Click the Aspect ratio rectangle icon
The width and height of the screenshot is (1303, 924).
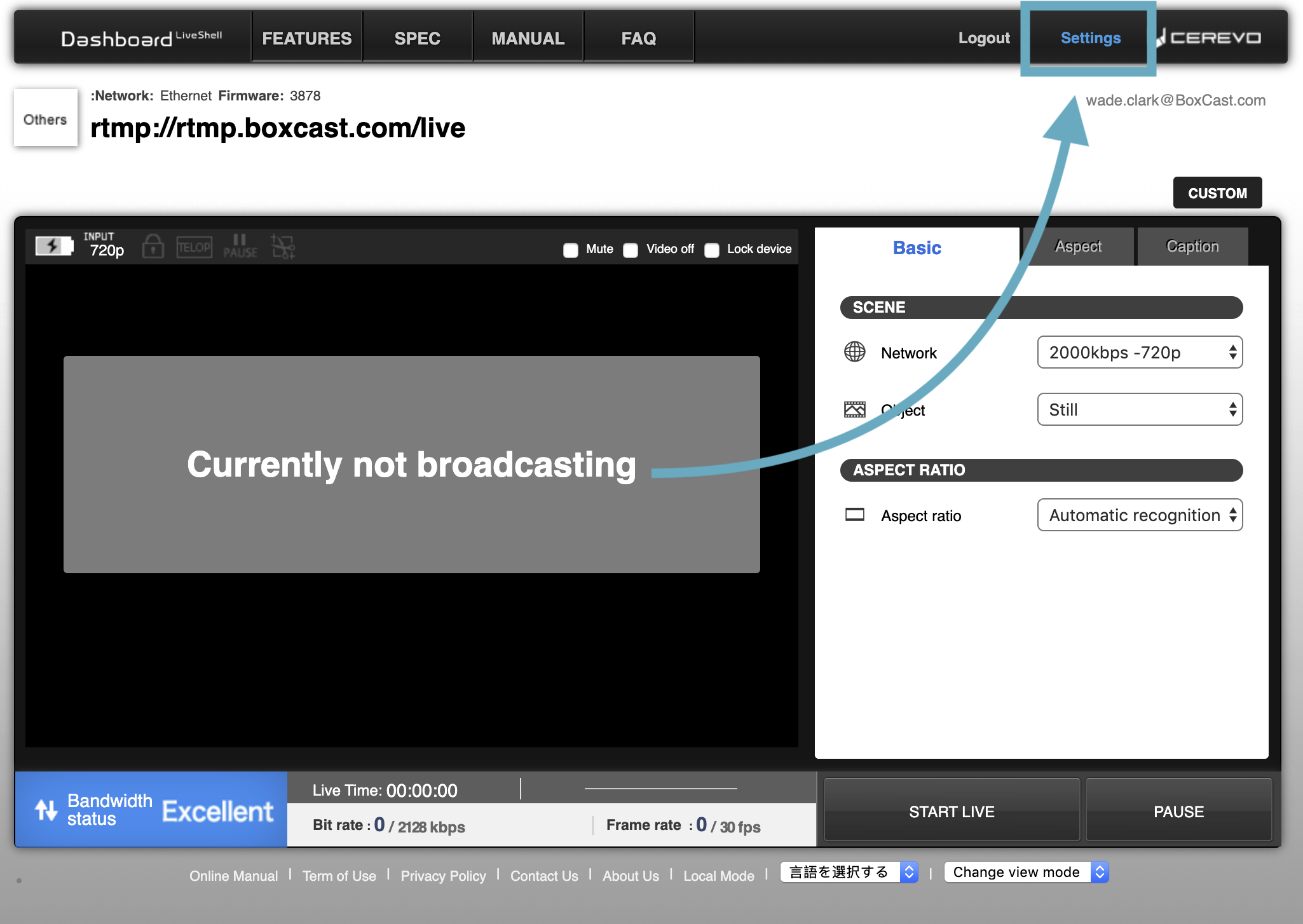[854, 515]
